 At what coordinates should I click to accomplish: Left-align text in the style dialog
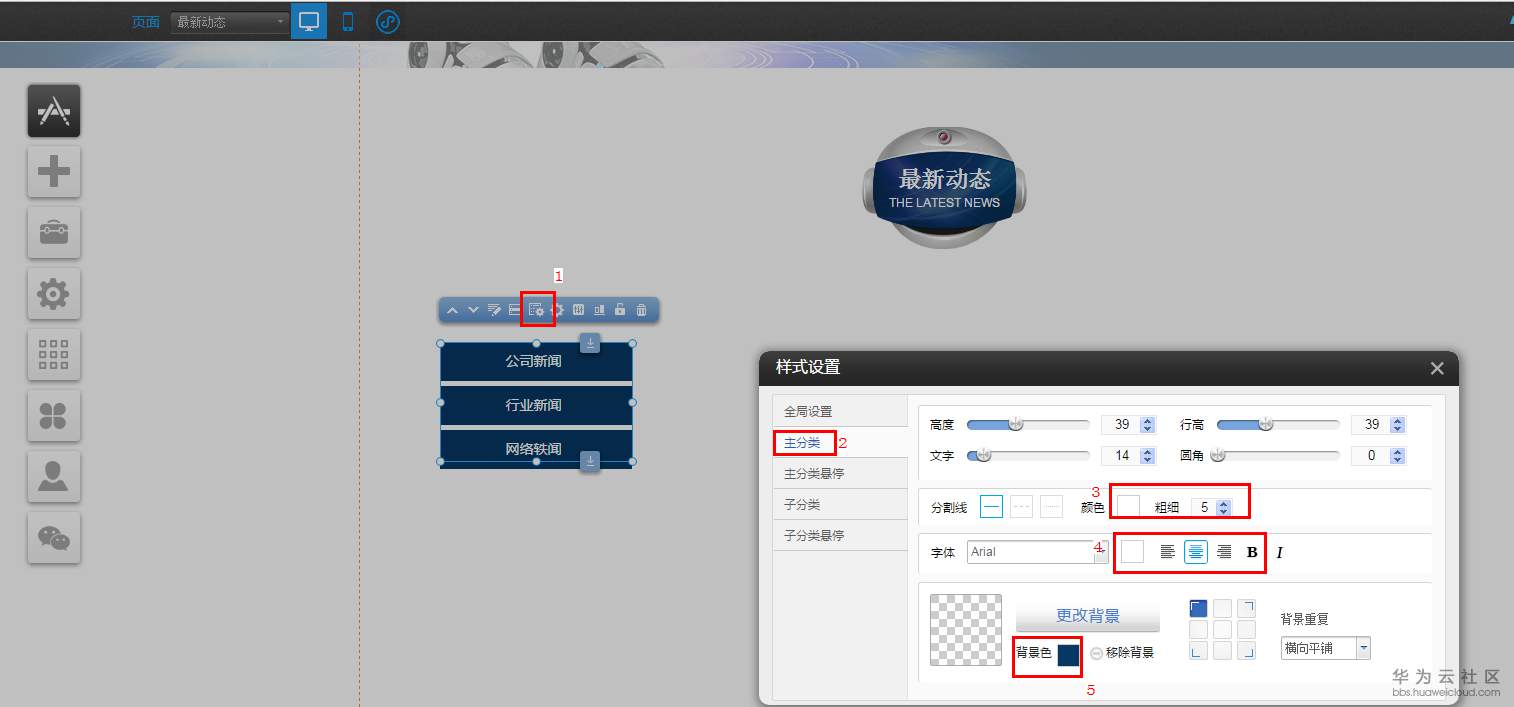tap(1167, 552)
